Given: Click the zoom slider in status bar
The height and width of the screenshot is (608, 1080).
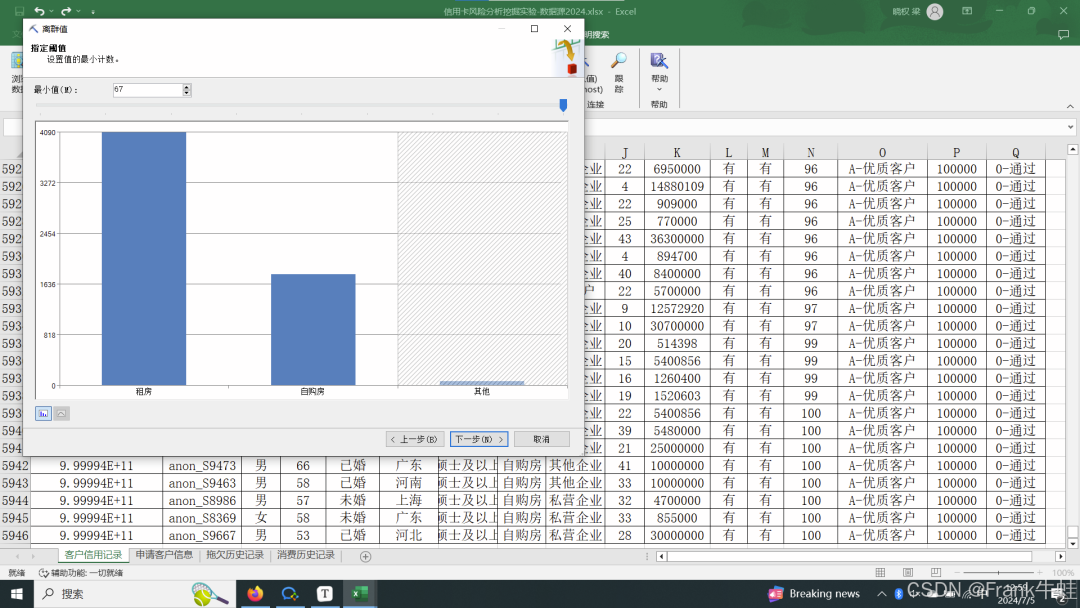Looking at the screenshot, I should pos(999,572).
